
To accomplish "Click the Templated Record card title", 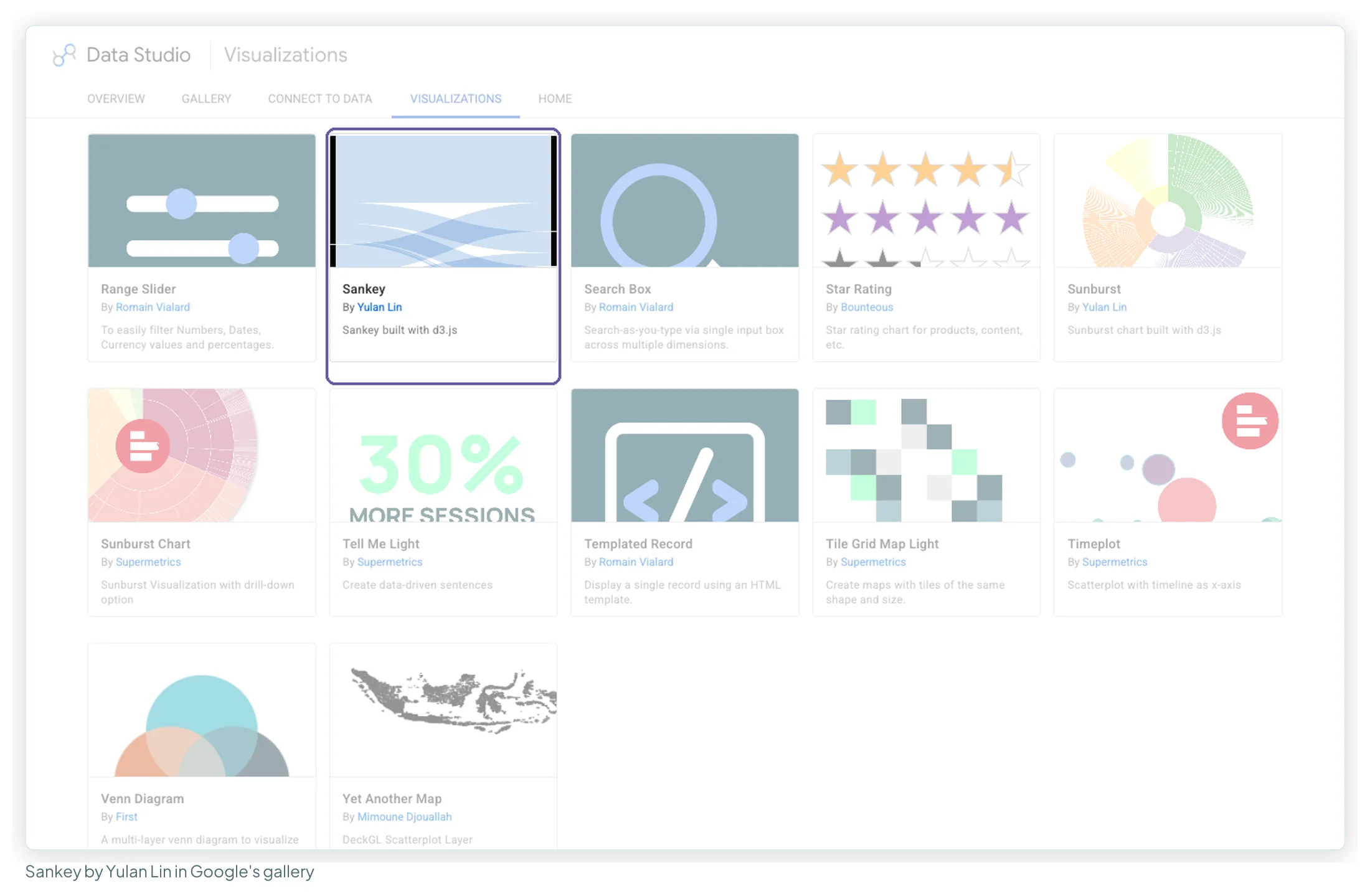I will tap(638, 544).
